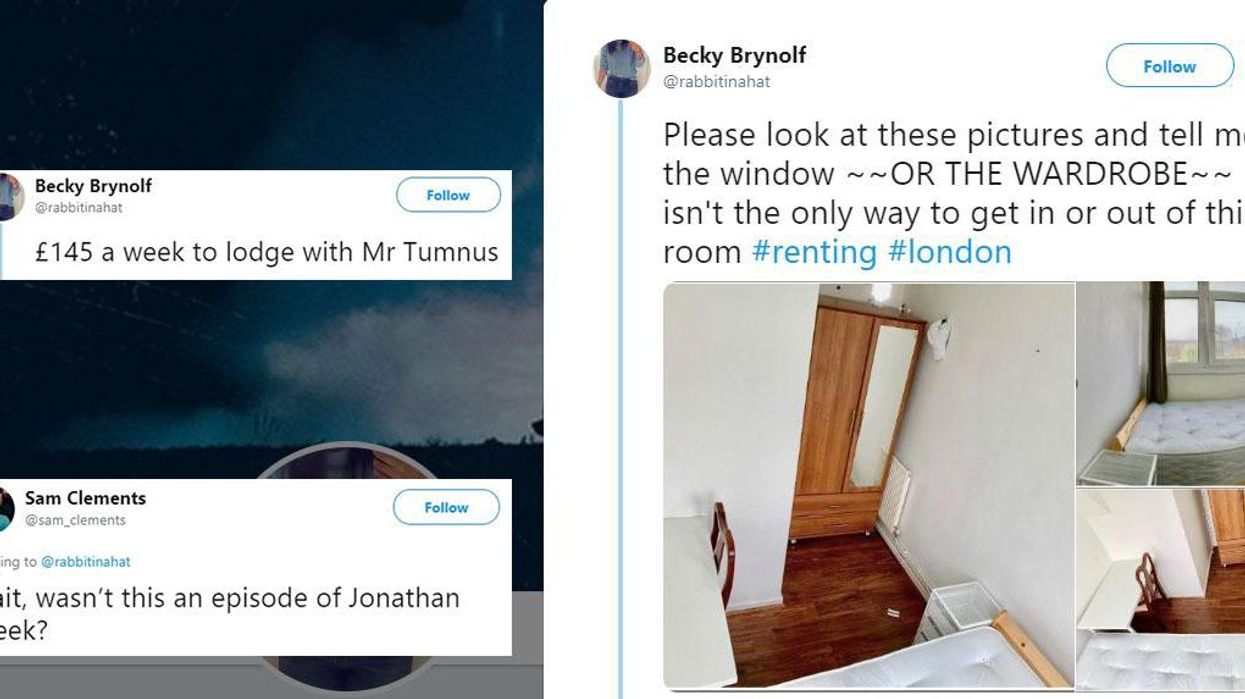Image resolution: width=1245 pixels, height=699 pixels.
Task: Click the small Becky Brynolf avatar at left
Action: pos(10,196)
